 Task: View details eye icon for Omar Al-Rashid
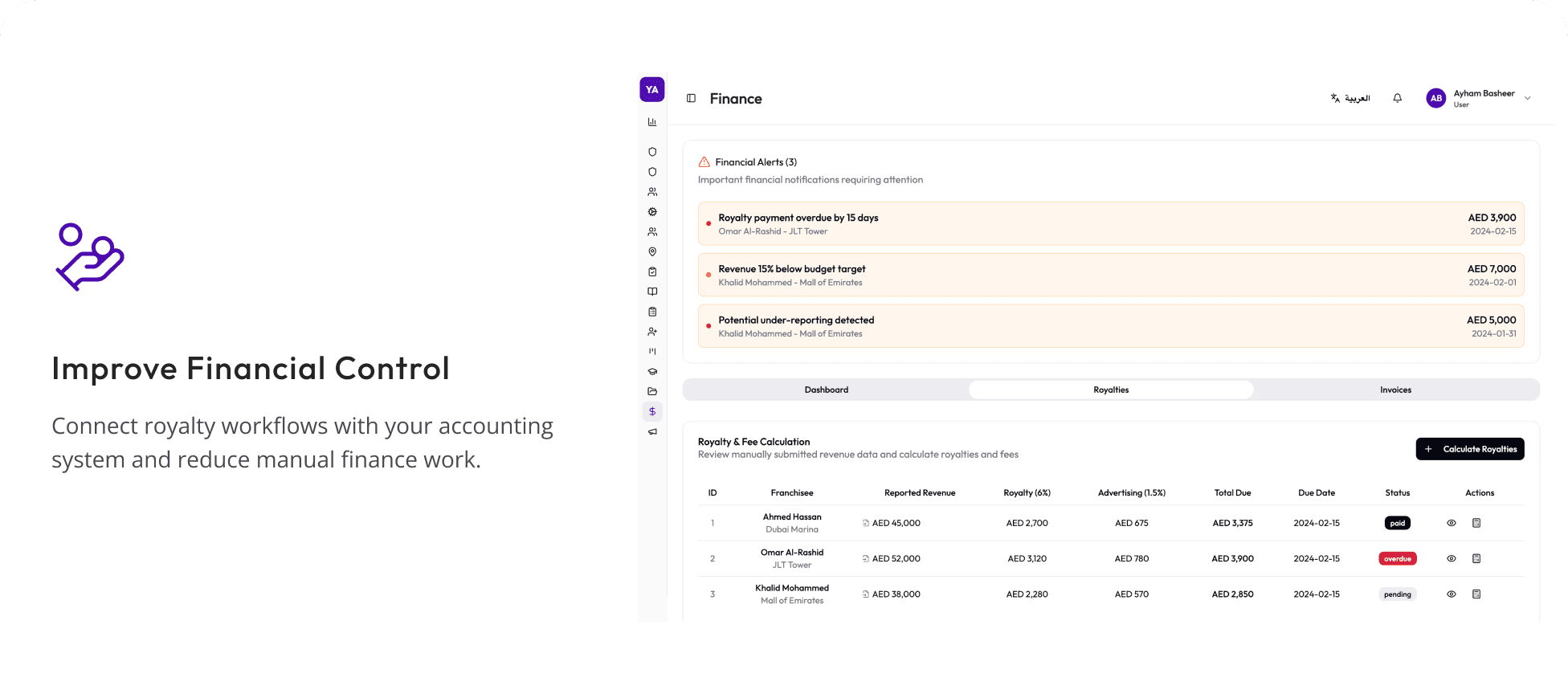point(1452,558)
